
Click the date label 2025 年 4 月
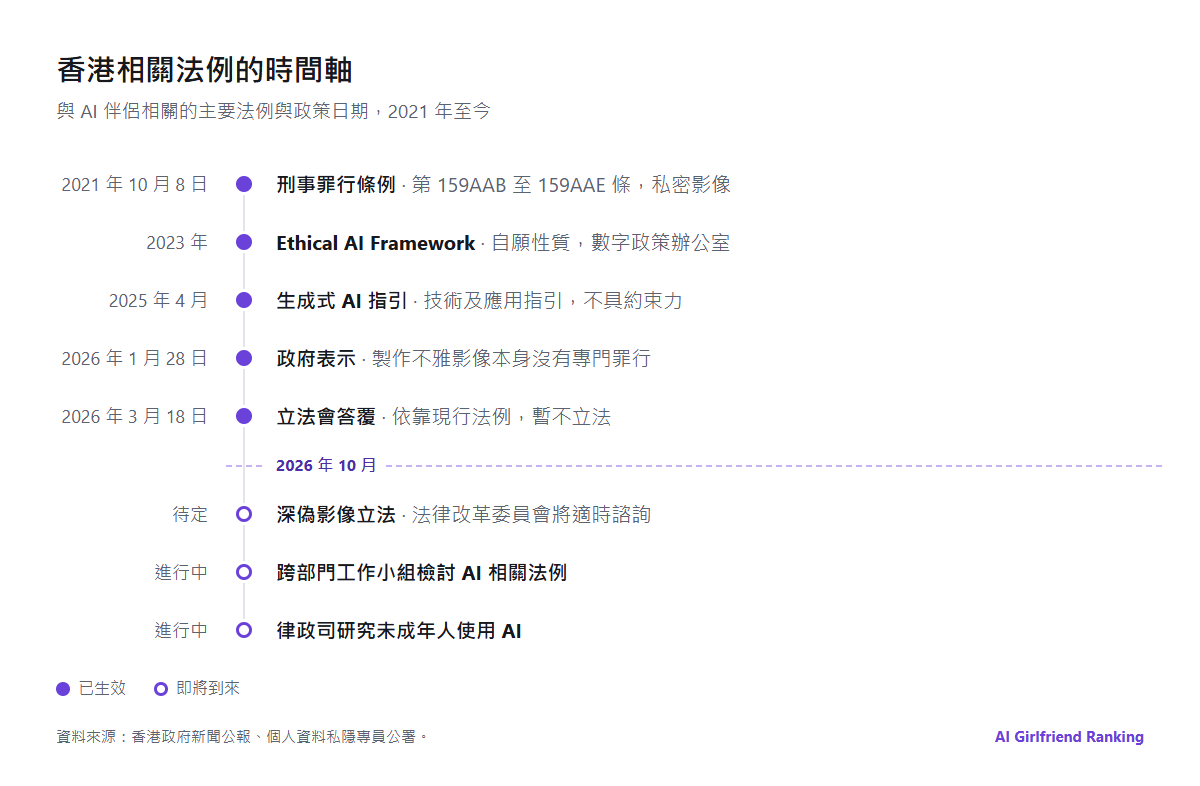point(158,300)
